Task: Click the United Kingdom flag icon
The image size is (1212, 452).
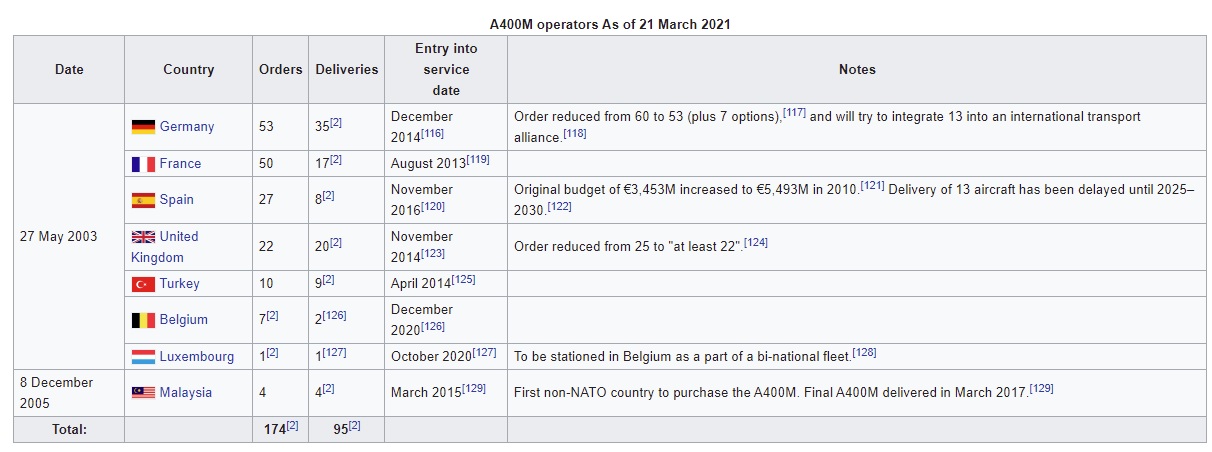Action: [x=143, y=237]
